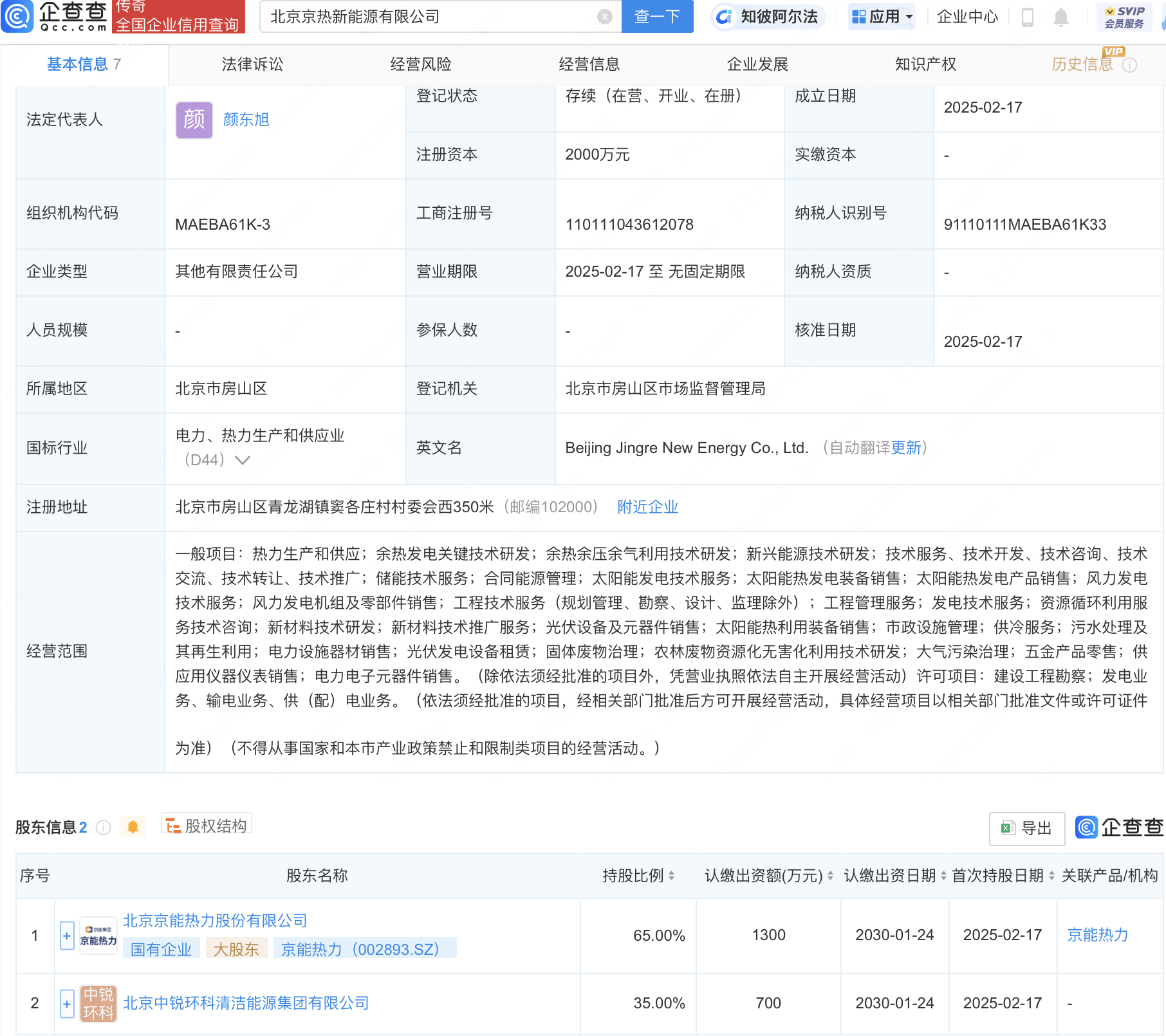The width and height of the screenshot is (1166, 1036).
Task: Click the 查一下 search button
Action: click(656, 17)
